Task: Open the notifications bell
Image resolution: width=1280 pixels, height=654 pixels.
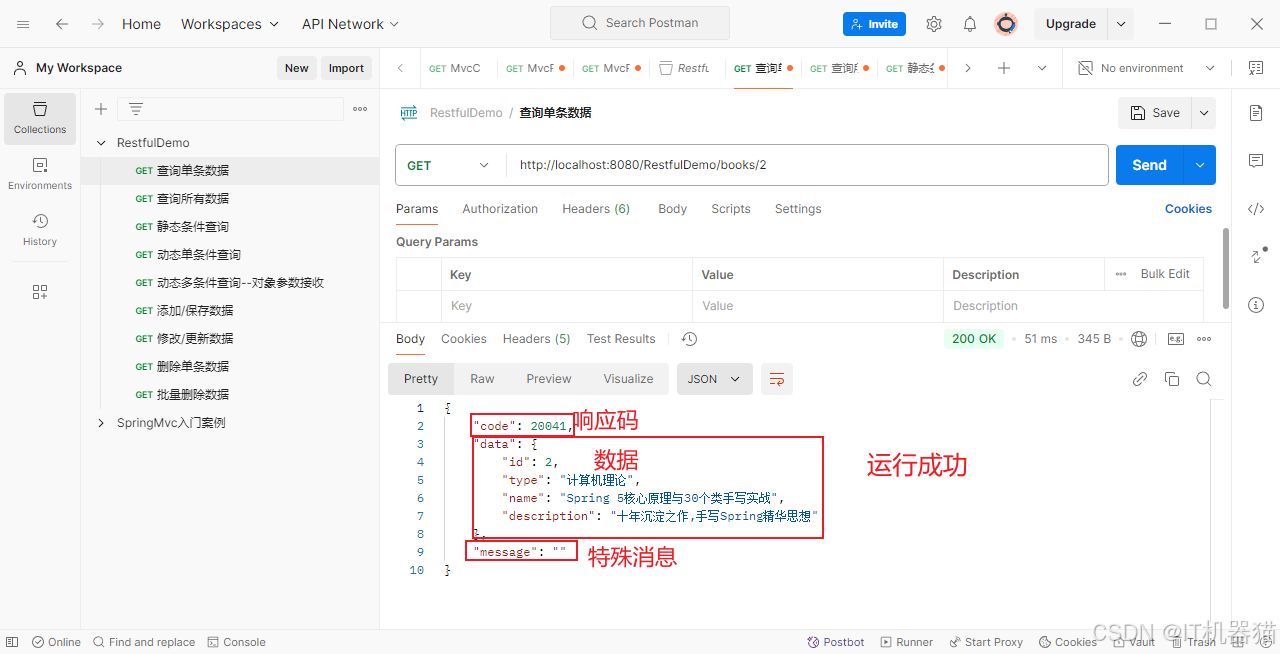Action: click(x=970, y=24)
